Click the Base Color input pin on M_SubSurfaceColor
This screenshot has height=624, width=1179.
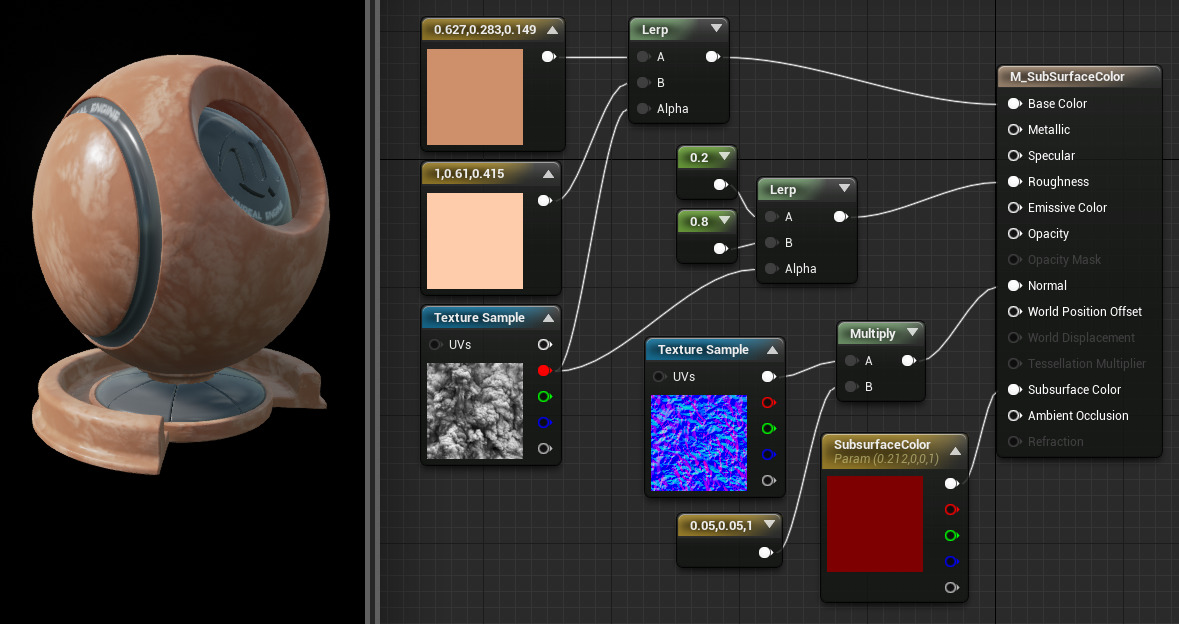1014,104
